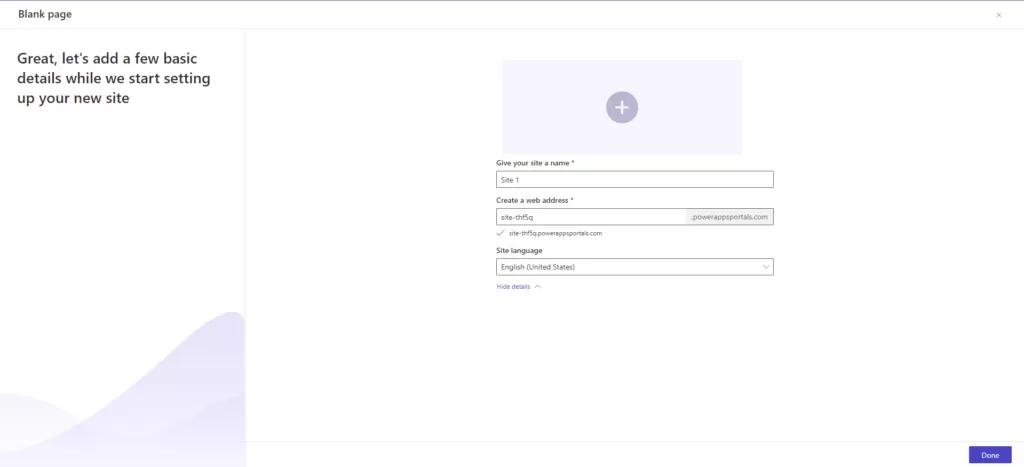The height and width of the screenshot is (467, 1024).
Task: Click inside the Site 1 name field
Action: pyautogui.click(x=634, y=180)
